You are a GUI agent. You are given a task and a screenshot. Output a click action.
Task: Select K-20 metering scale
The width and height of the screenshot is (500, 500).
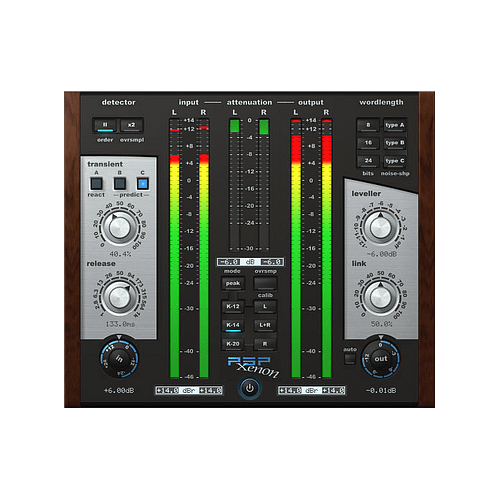pyautogui.click(x=233, y=344)
